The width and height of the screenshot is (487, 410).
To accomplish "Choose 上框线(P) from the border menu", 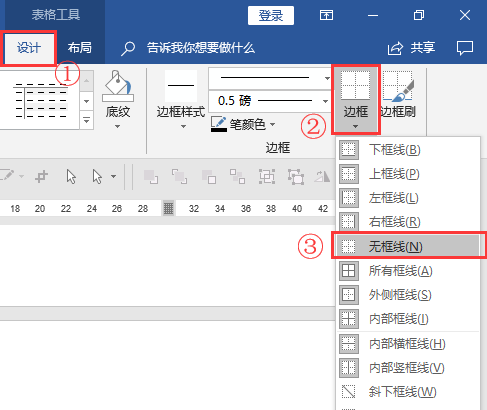I will 408,174.
